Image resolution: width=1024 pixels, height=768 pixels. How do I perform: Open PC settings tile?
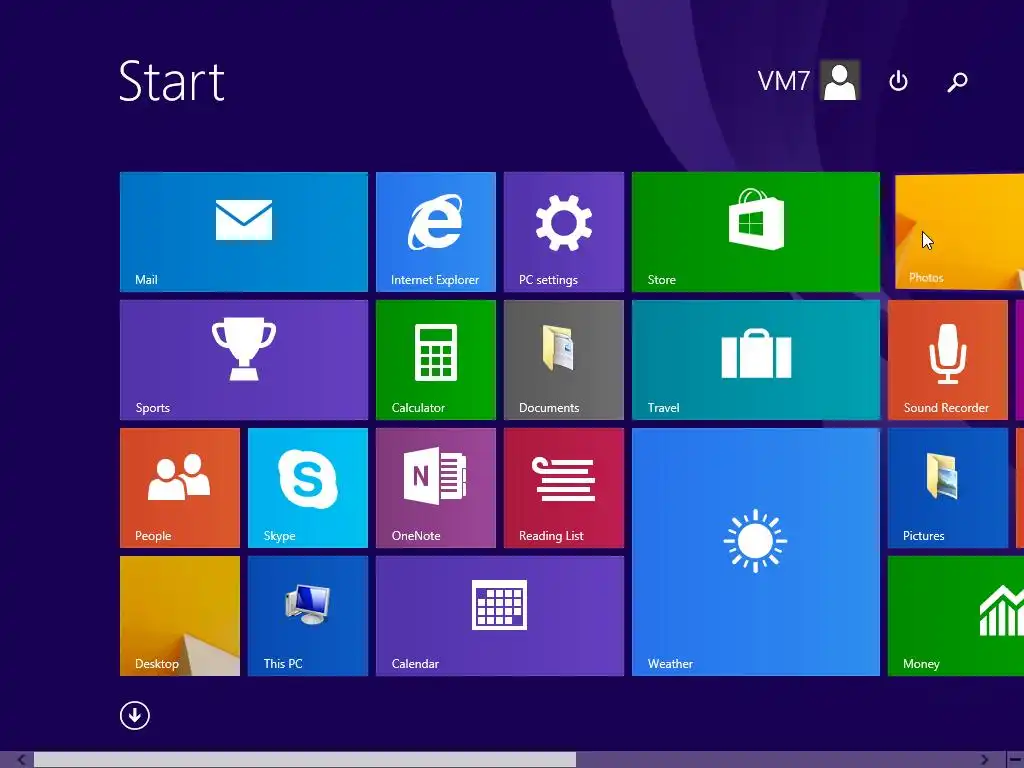tap(564, 232)
